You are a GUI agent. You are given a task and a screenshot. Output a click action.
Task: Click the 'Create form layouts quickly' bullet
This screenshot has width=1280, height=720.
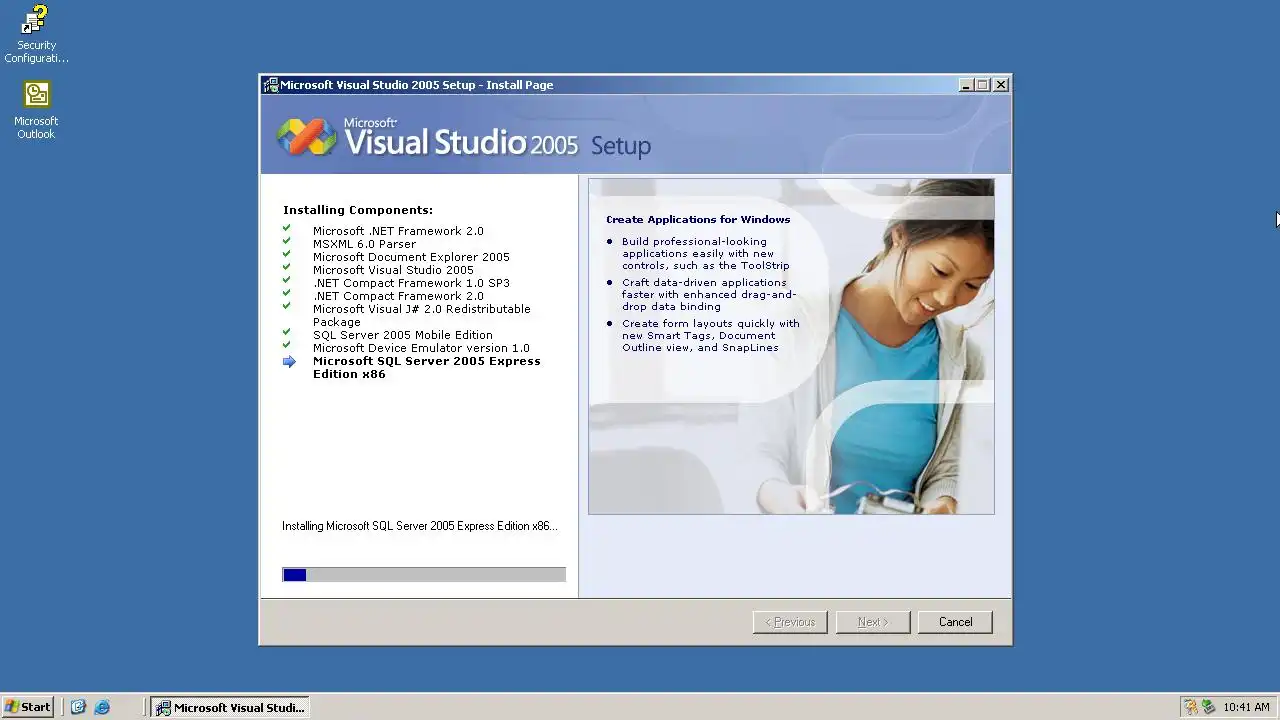710,336
